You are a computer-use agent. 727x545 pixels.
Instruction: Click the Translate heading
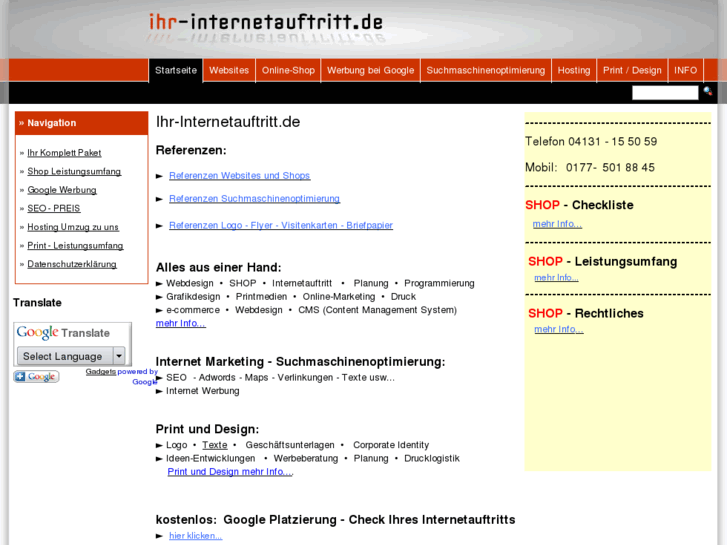(x=37, y=303)
